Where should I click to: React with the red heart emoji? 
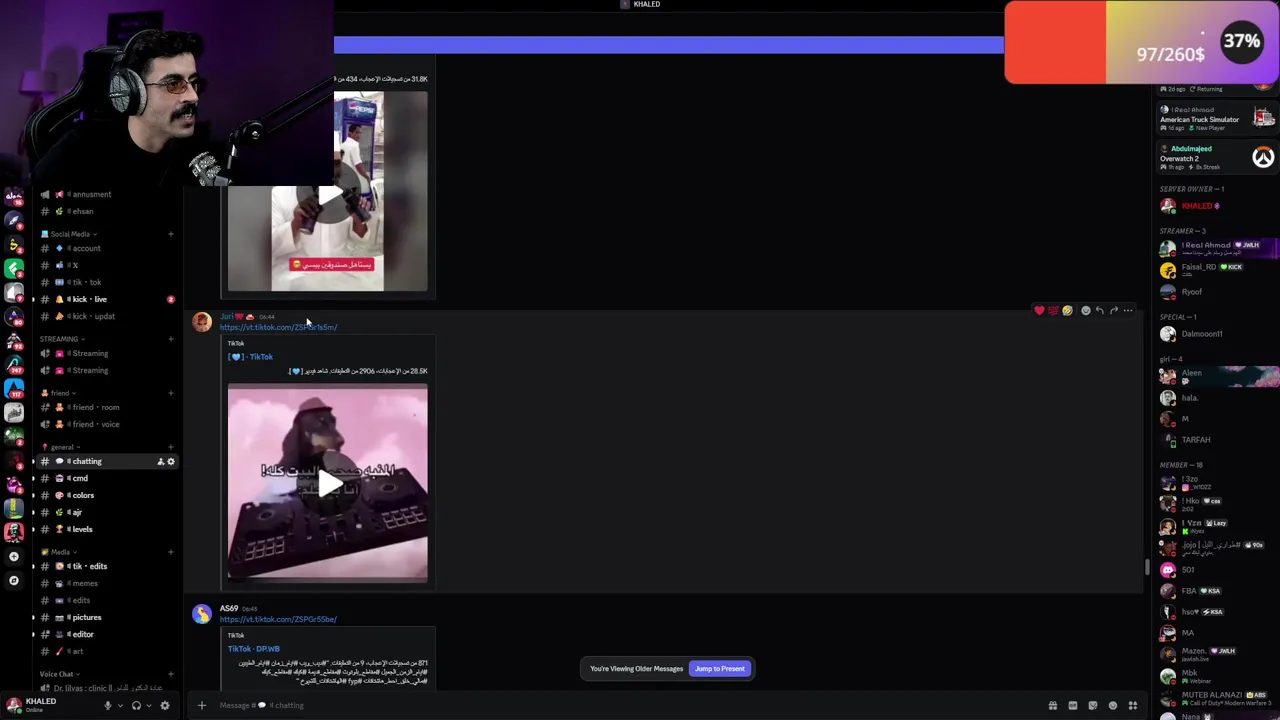pos(1039,311)
